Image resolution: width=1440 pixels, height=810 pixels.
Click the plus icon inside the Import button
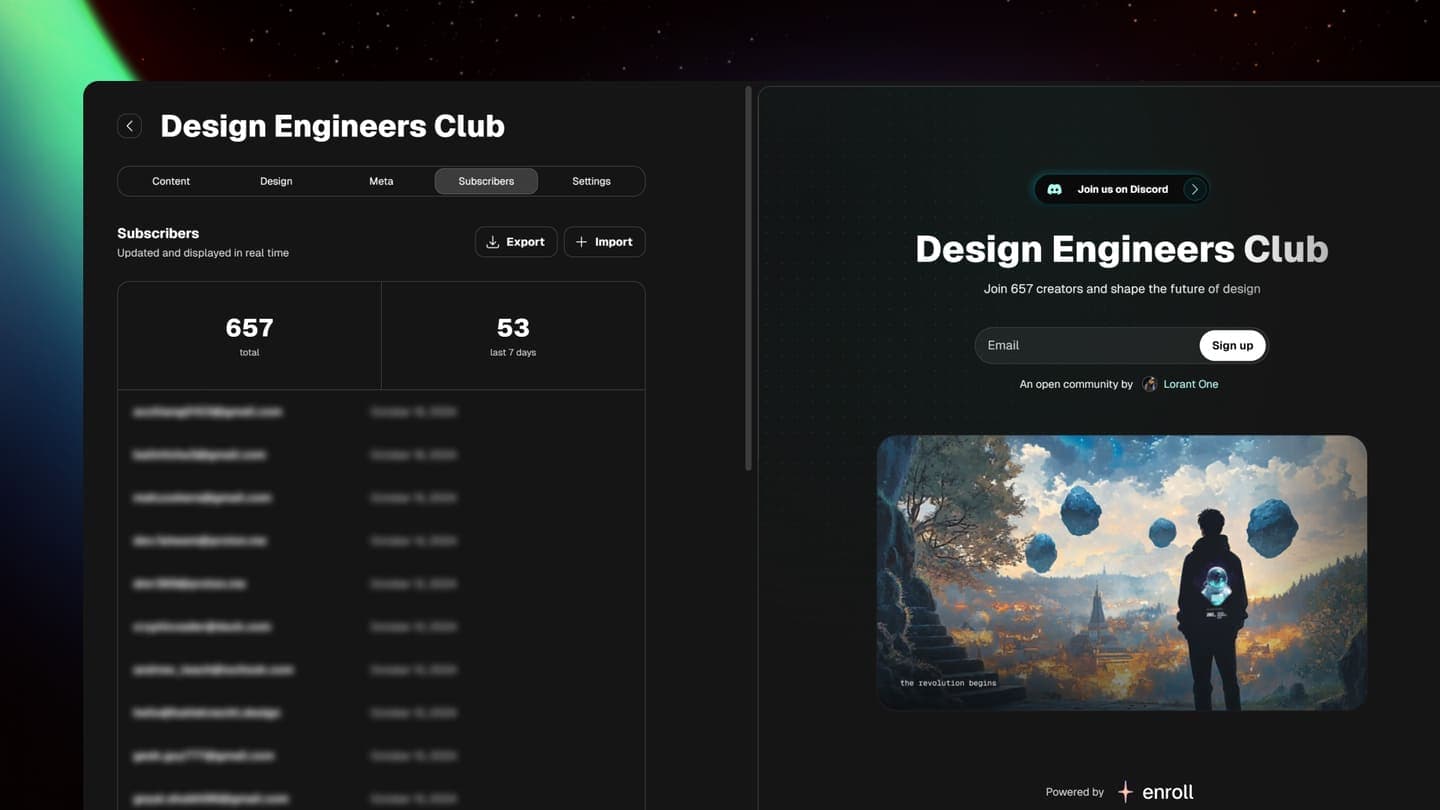click(581, 241)
